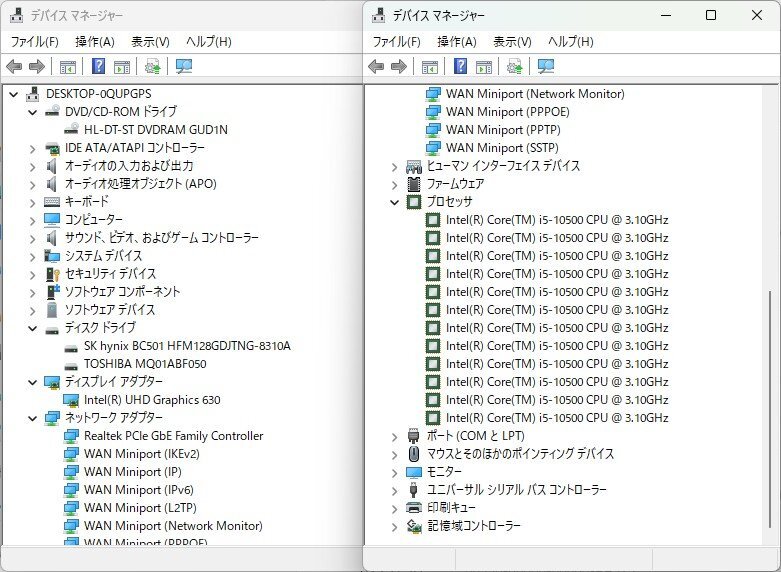This screenshot has width=781, height=572.
Task: Click the Back arrow in the right window toolbar
Action: [376, 66]
